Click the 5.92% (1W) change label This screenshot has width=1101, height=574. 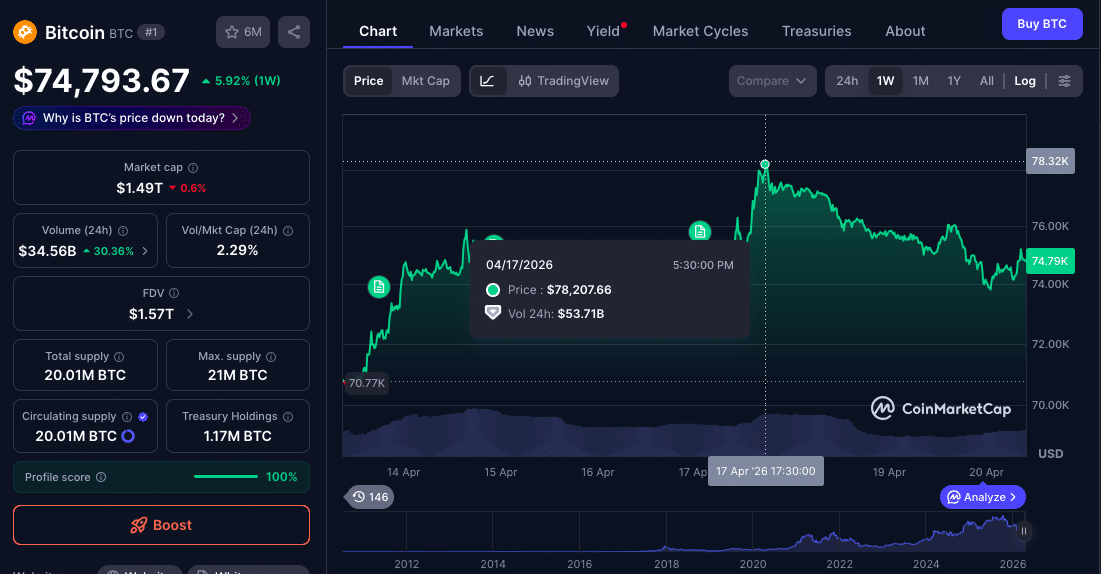point(241,81)
